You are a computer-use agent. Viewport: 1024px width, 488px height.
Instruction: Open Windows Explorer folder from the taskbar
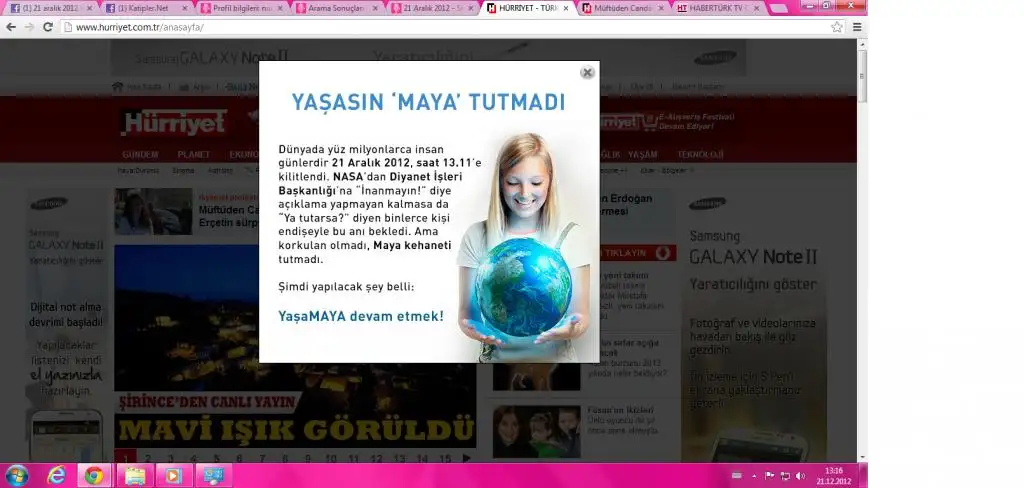pos(135,476)
